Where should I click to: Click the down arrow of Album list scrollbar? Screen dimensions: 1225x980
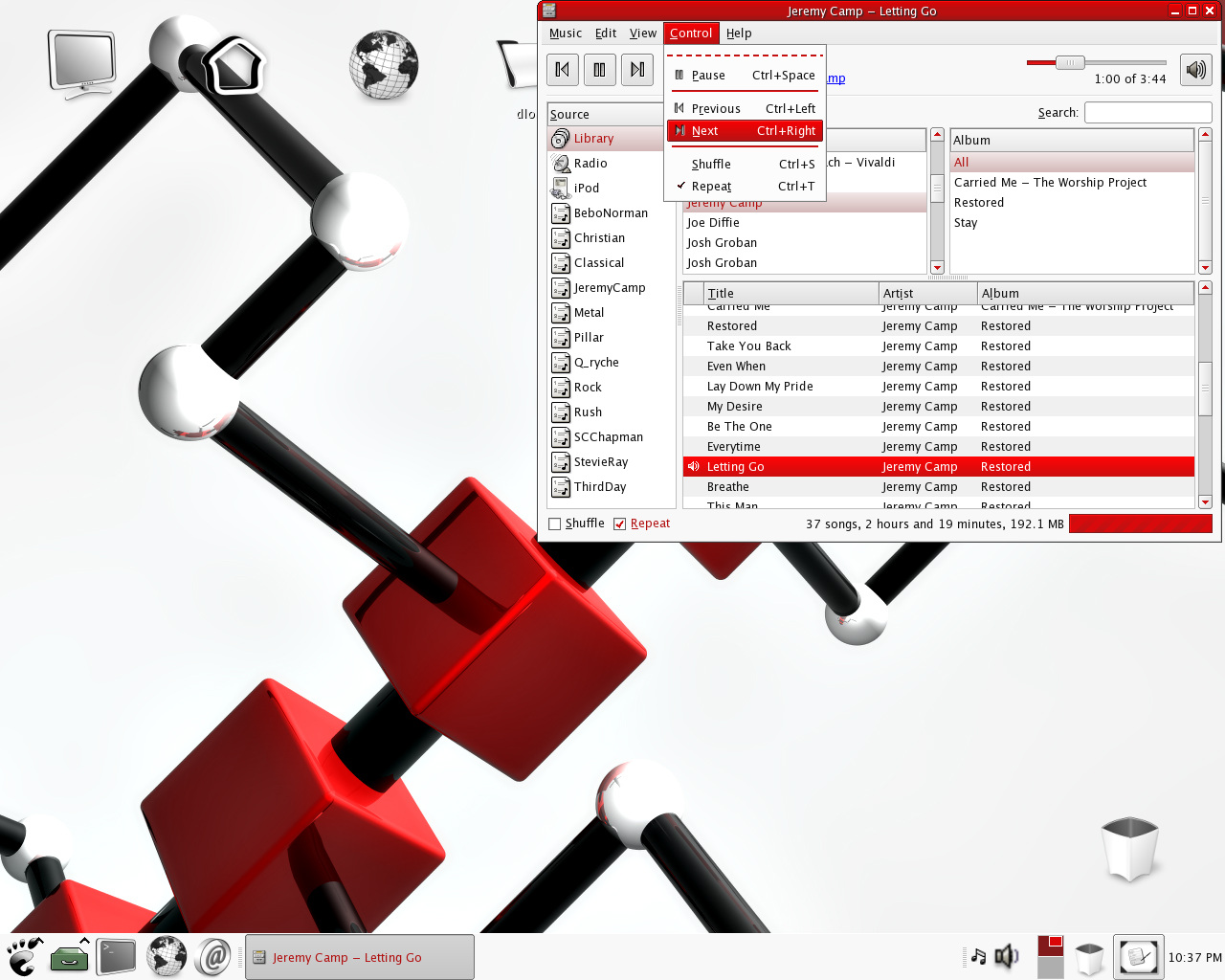1205,268
